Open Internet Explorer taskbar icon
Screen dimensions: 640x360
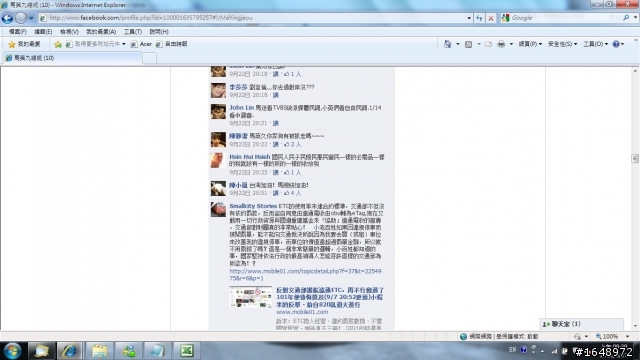[x=69, y=351]
